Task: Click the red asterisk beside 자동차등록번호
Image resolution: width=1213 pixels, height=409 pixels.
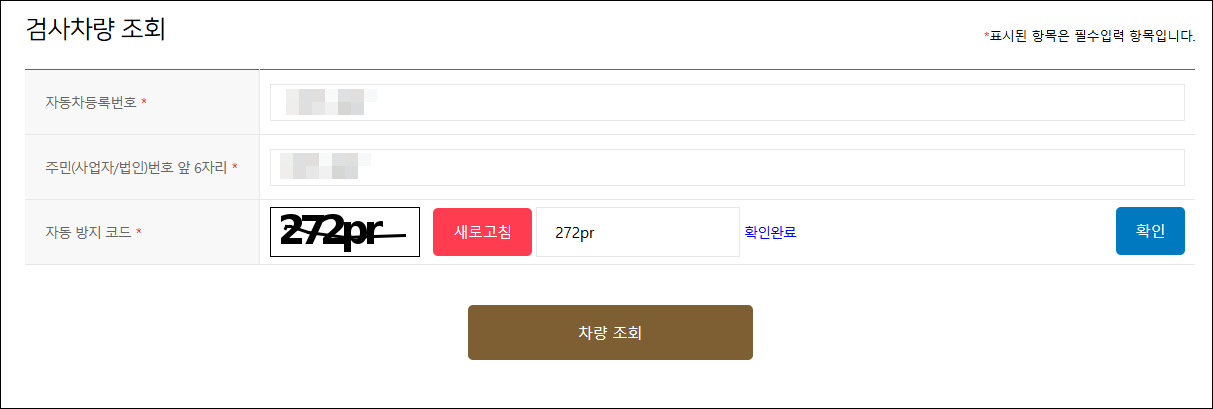Action: (144, 102)
